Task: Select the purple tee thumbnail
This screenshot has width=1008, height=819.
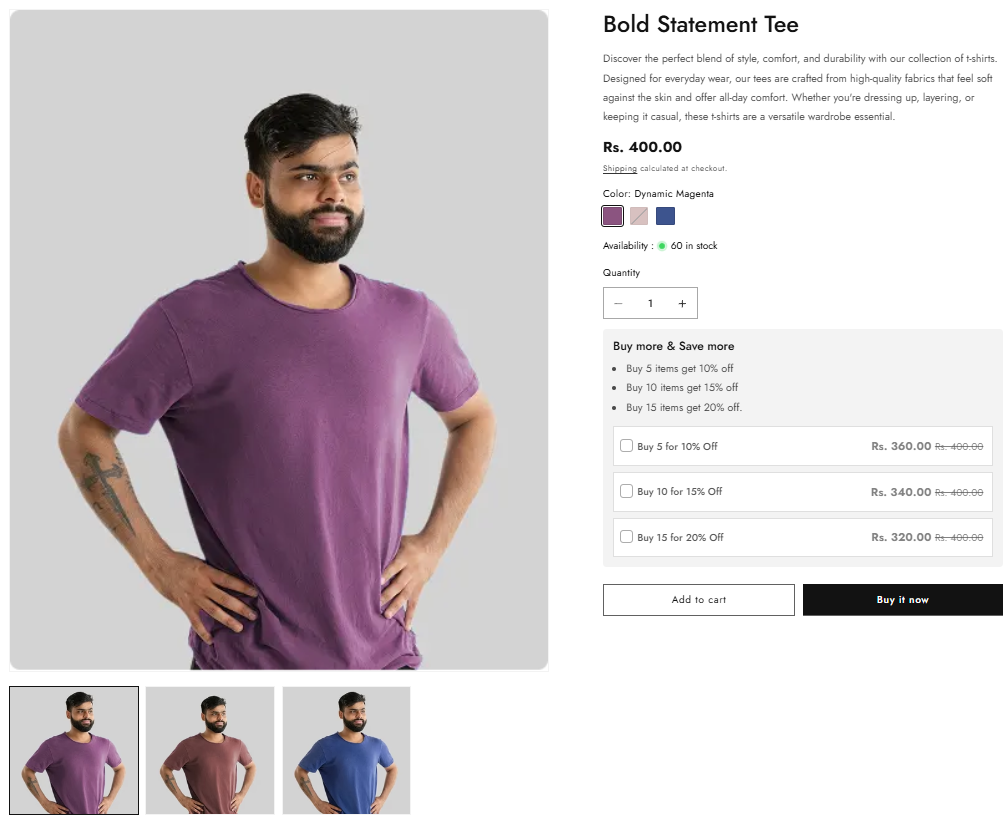Action: pos(73,748)
